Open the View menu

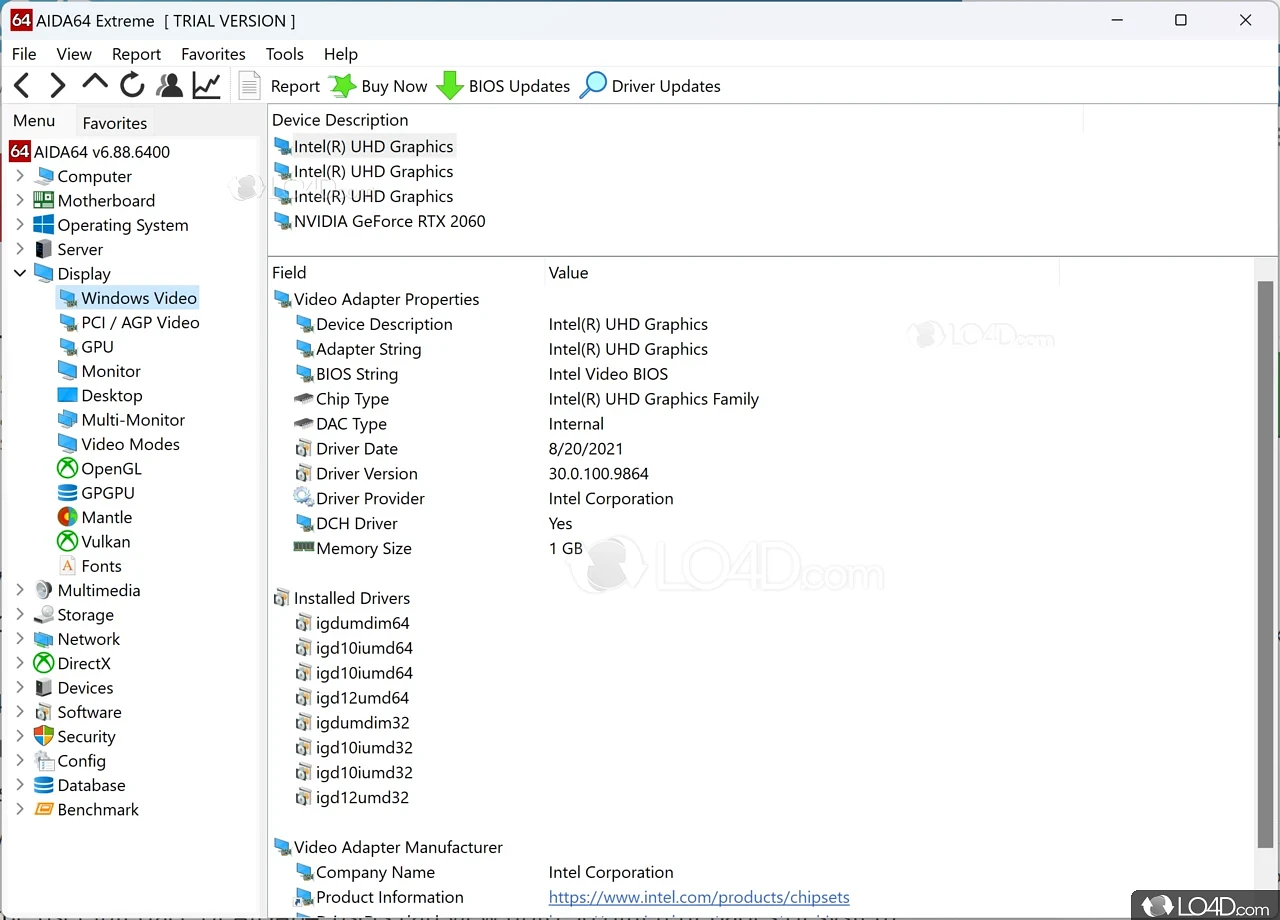click(74, 54)
